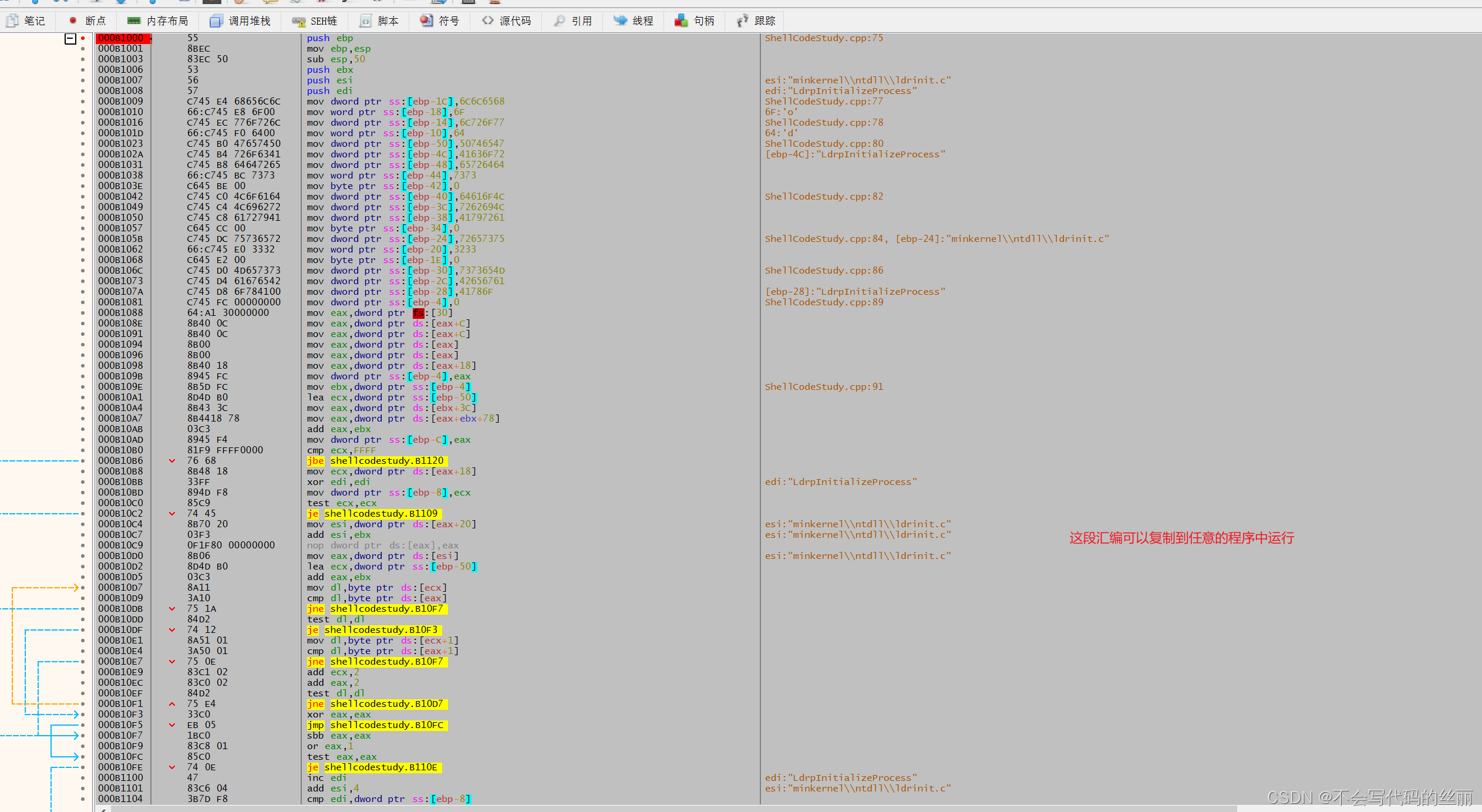Click the red jump arrow at 000B10F1
The width and height of the screenshot is (1482, 812).
[x=172, y=704]
